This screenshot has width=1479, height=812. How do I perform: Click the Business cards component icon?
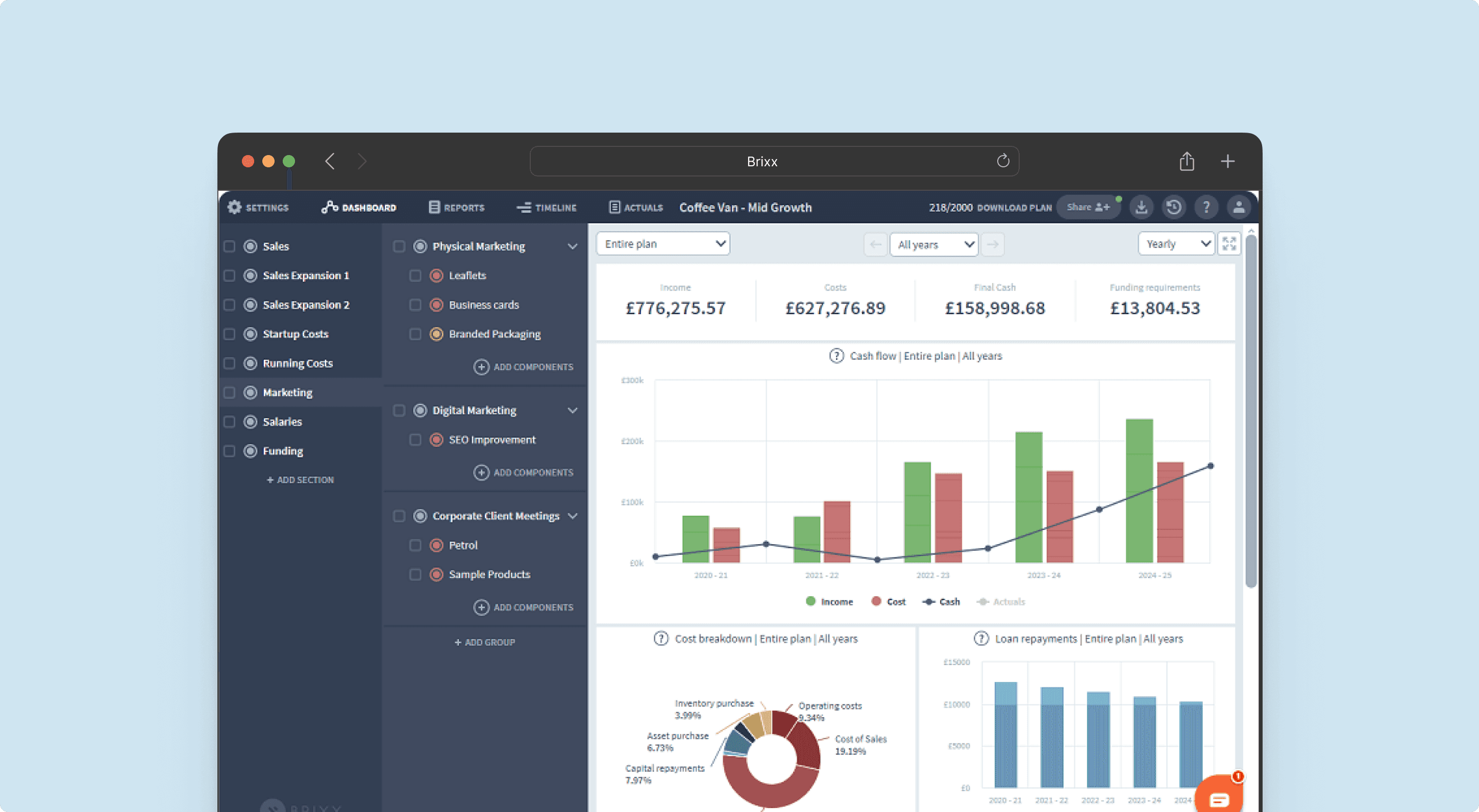pyautogui.click(x=436, y=304)
